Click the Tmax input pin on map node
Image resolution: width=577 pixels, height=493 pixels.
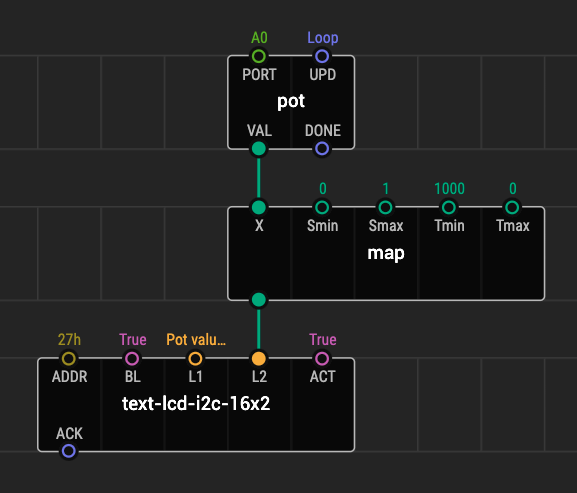tap(512, 207)
